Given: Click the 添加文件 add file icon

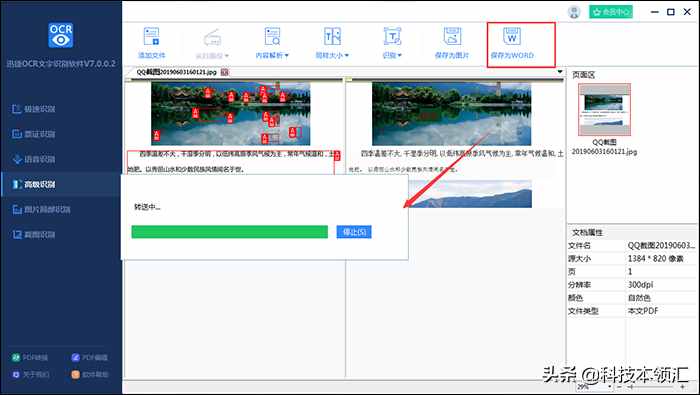Looking at the screenshot, I should tap(151, 36).
